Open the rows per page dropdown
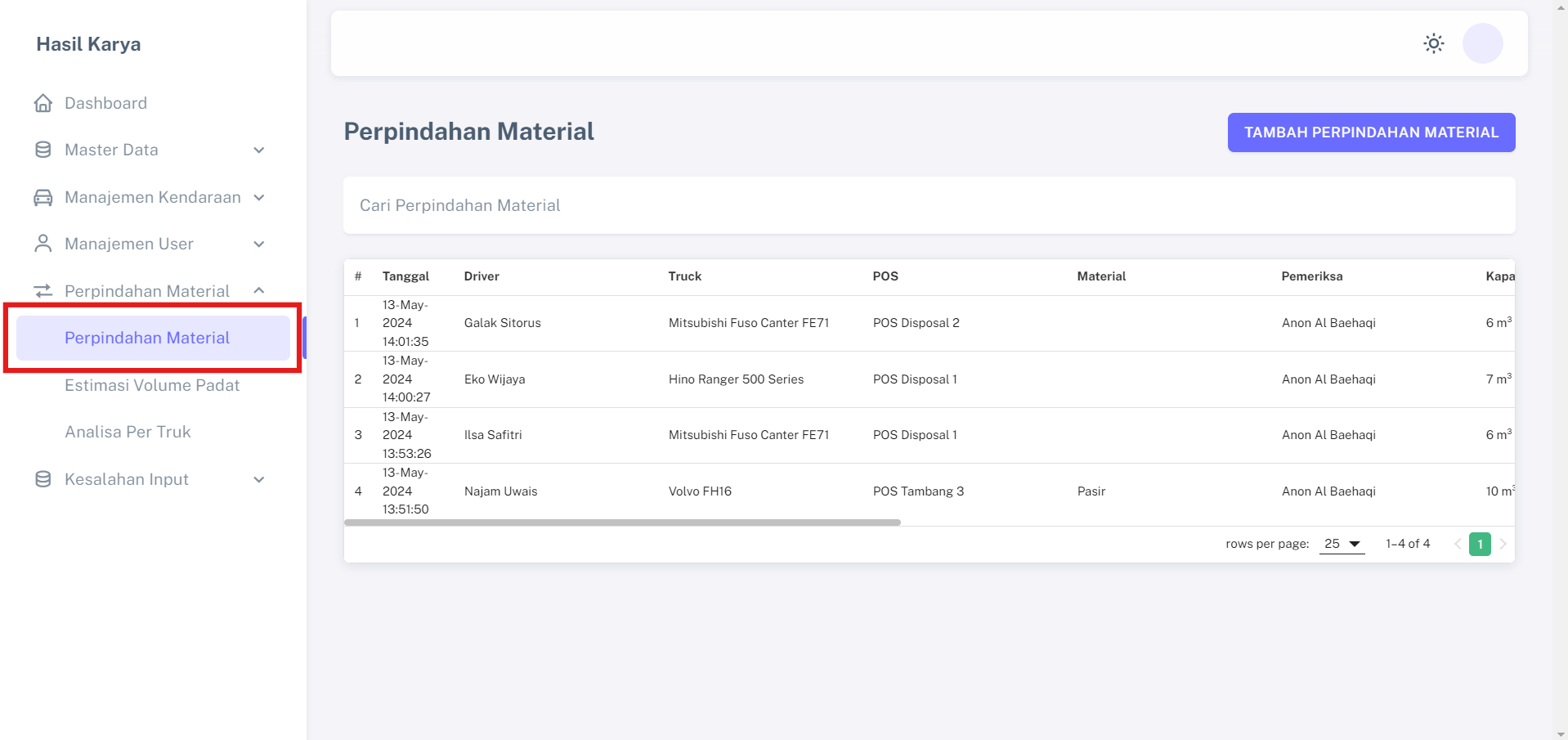This screenshot has height=740, width=1568. pyautogui.click(x=1342, y=544)
